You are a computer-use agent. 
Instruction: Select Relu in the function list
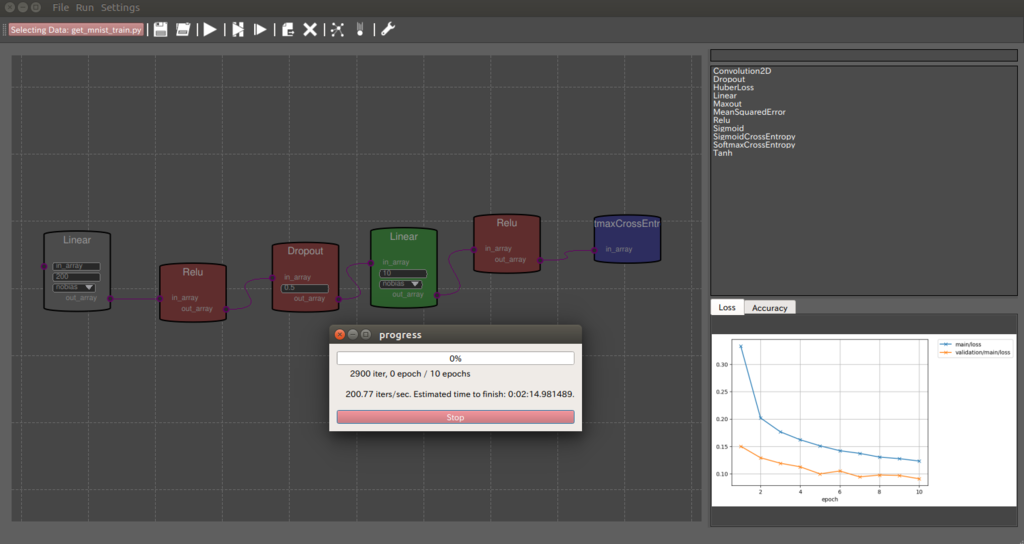tap(722, 120)
